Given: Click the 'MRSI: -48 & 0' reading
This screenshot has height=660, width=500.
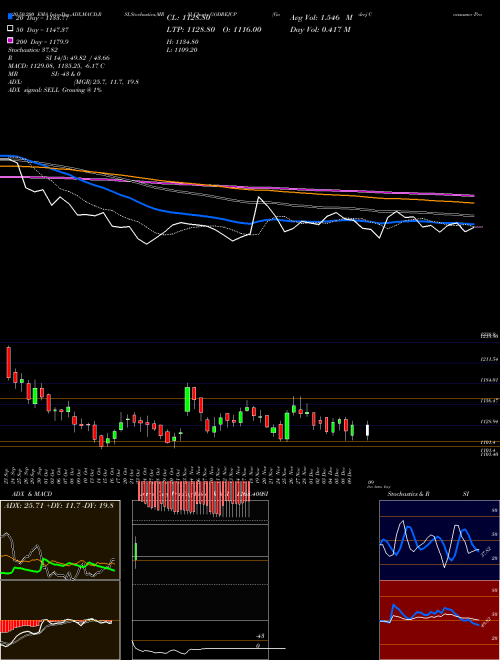Looking at the screenshot, I should click(44, 74).
